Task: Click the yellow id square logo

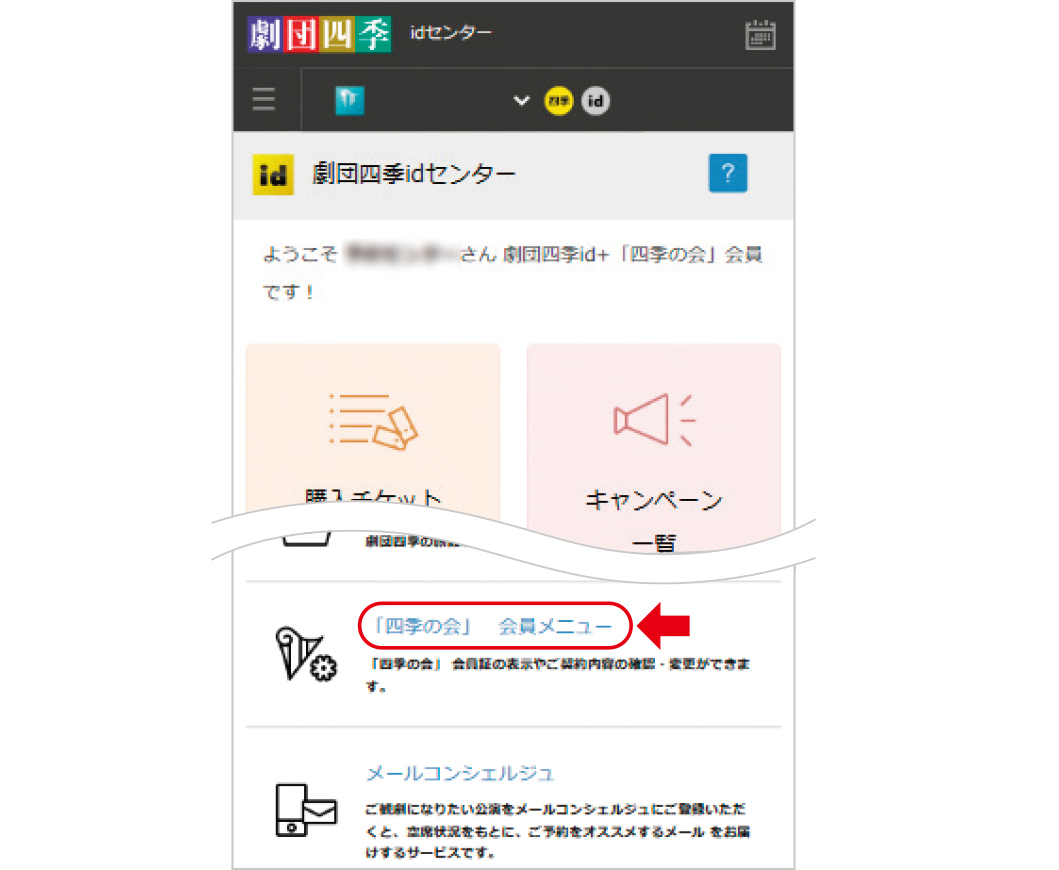Action: 273,175
